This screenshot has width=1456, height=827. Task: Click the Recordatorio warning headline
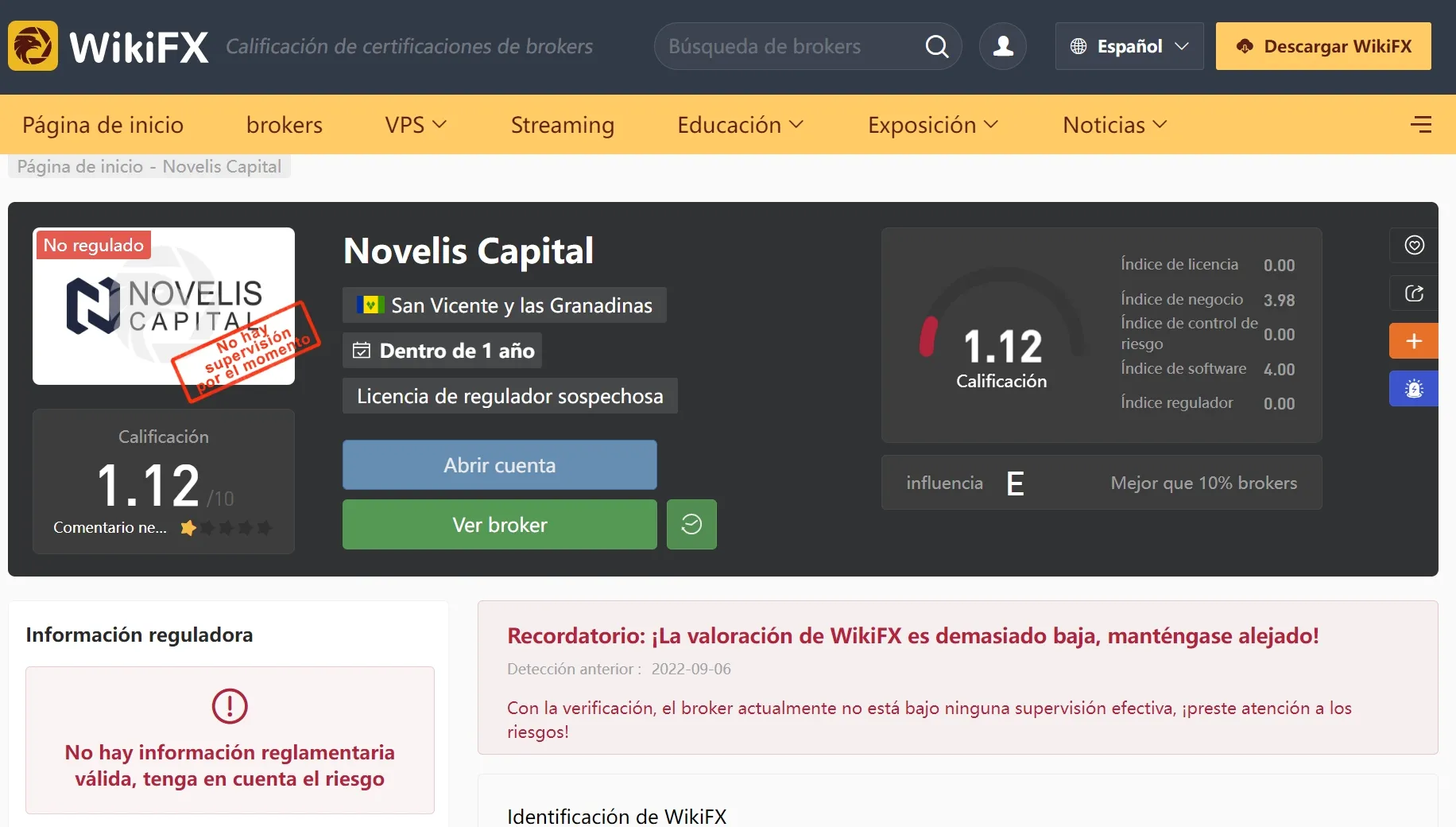pos(913,635)
